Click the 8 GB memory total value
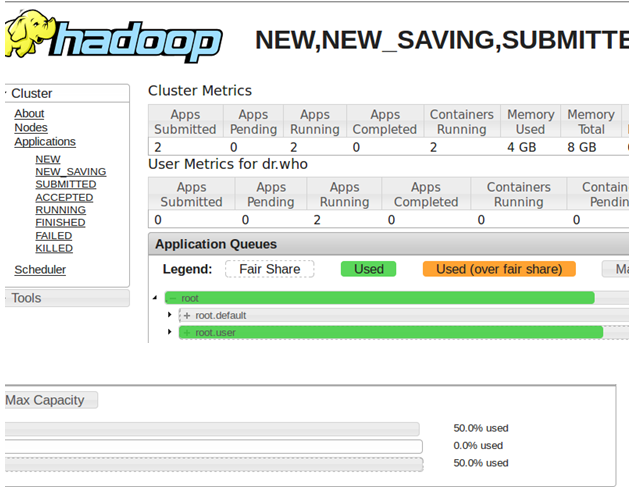Screen dimensions: 635x493 (582, 147)
